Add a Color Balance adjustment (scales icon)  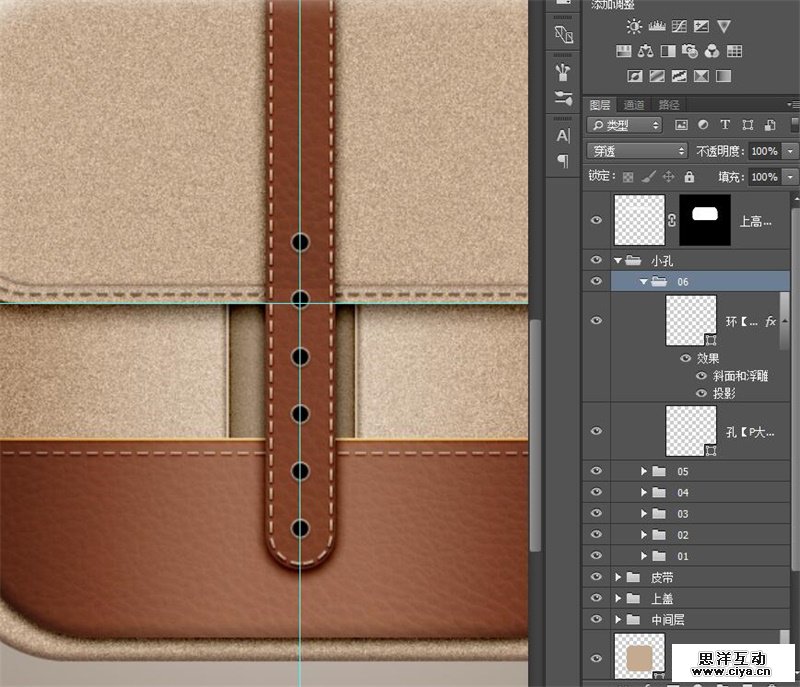(x=644, y=51)
